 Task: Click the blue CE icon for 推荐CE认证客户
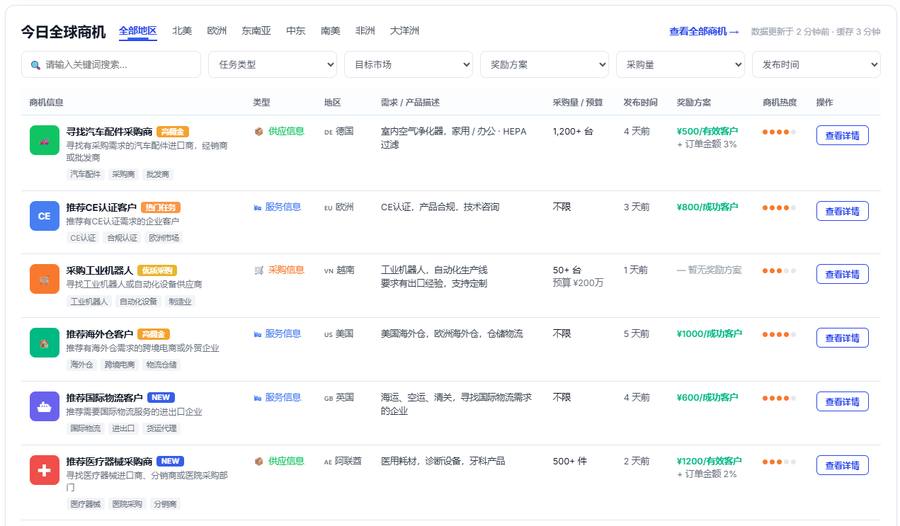tap(44, 216)
